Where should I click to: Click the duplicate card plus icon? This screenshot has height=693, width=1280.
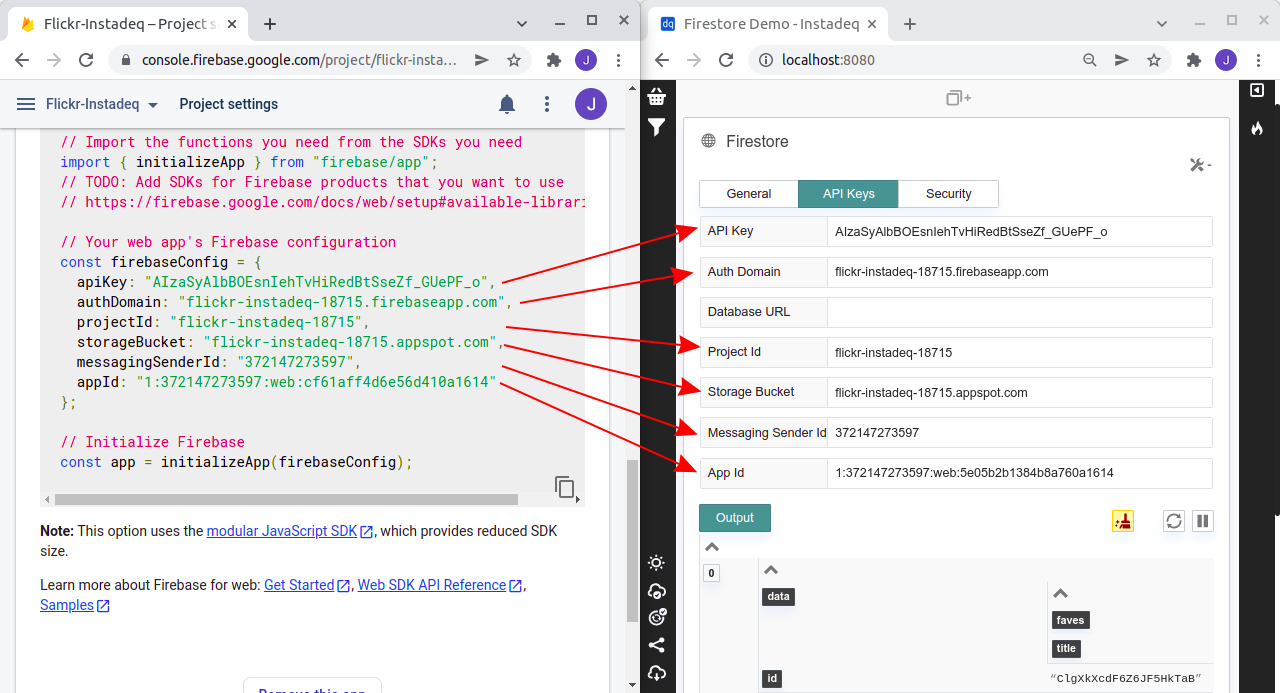(x=958, y=97)
